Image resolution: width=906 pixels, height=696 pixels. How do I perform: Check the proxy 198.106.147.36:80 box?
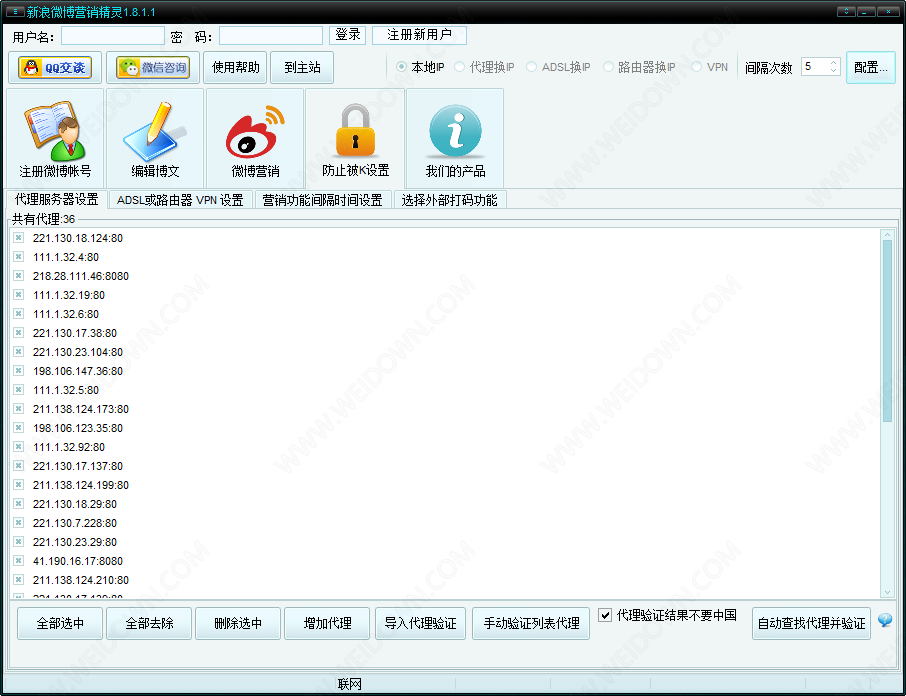[x=18, y=370]
